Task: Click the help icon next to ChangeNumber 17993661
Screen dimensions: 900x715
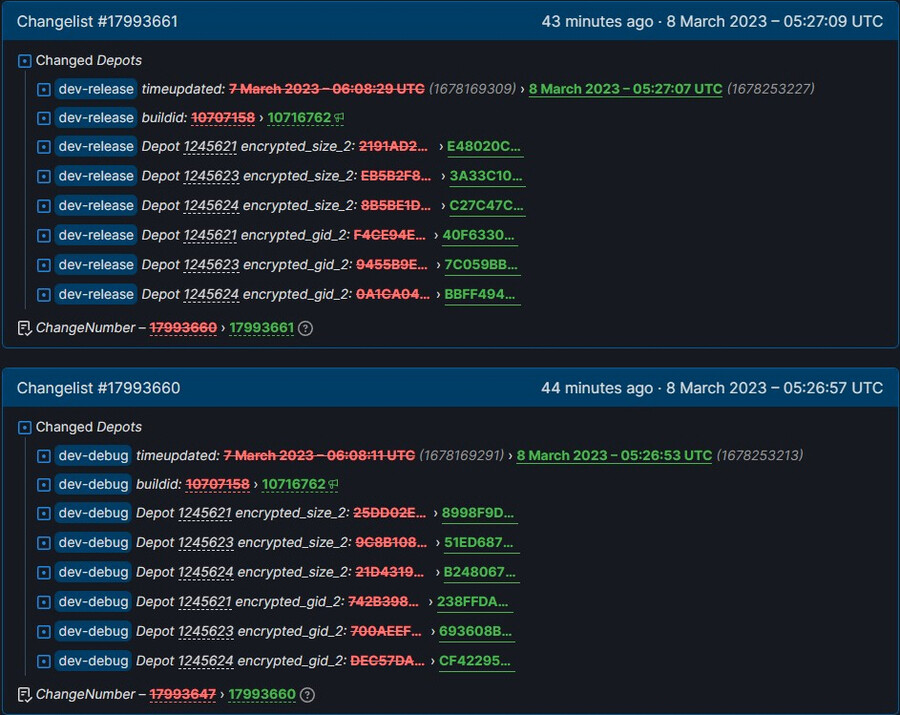Action: click(307, 327)
